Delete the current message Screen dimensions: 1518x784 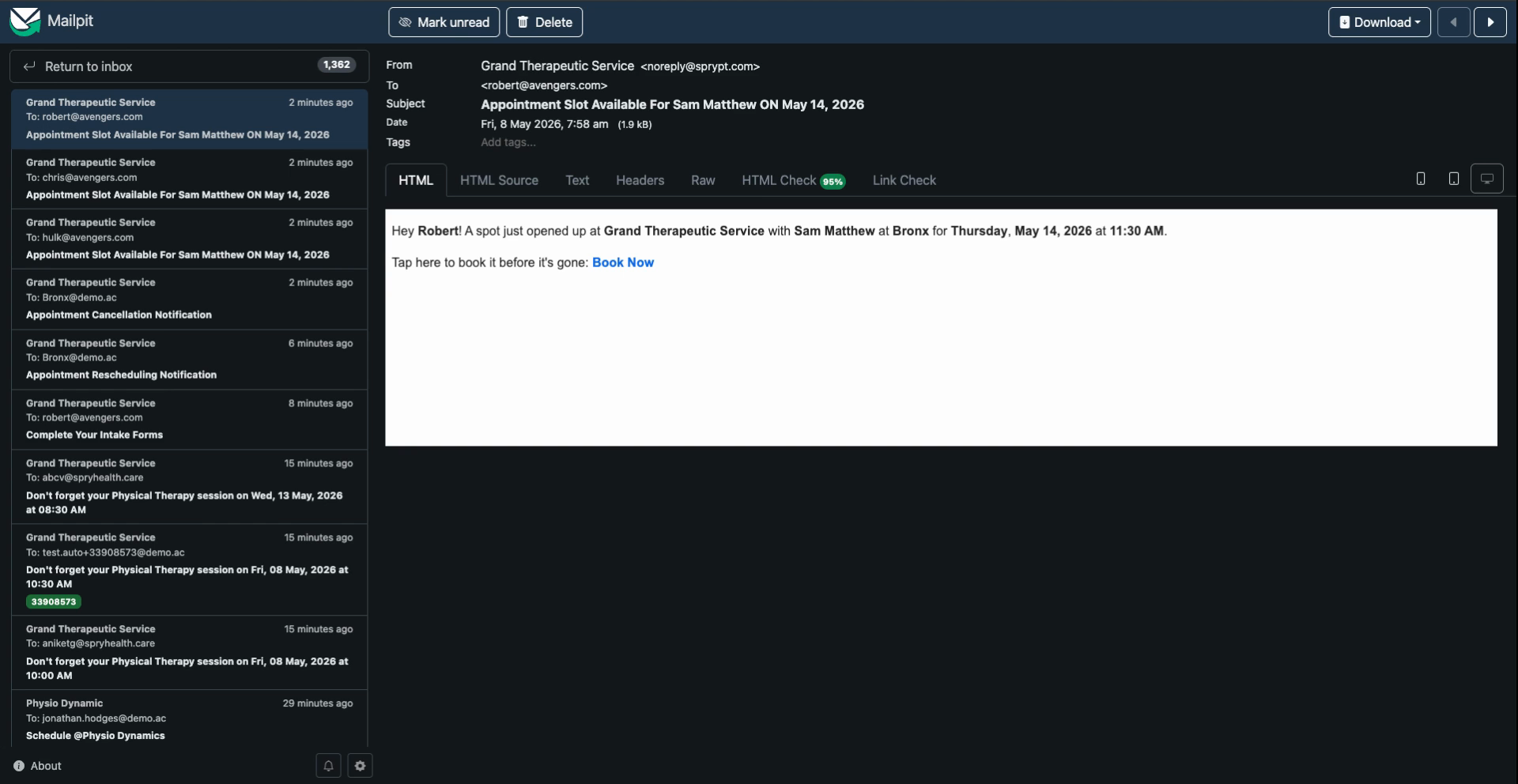coord(545,22)
